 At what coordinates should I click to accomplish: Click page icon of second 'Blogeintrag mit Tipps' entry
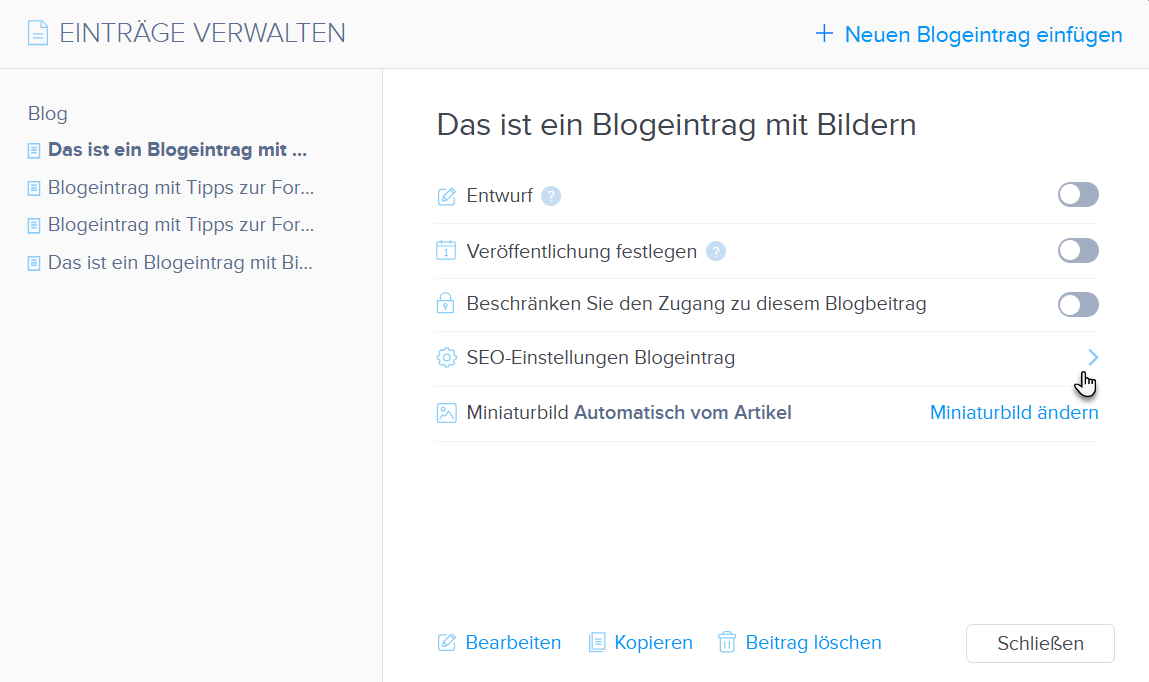pyautogui.click(x=34, y=226)
